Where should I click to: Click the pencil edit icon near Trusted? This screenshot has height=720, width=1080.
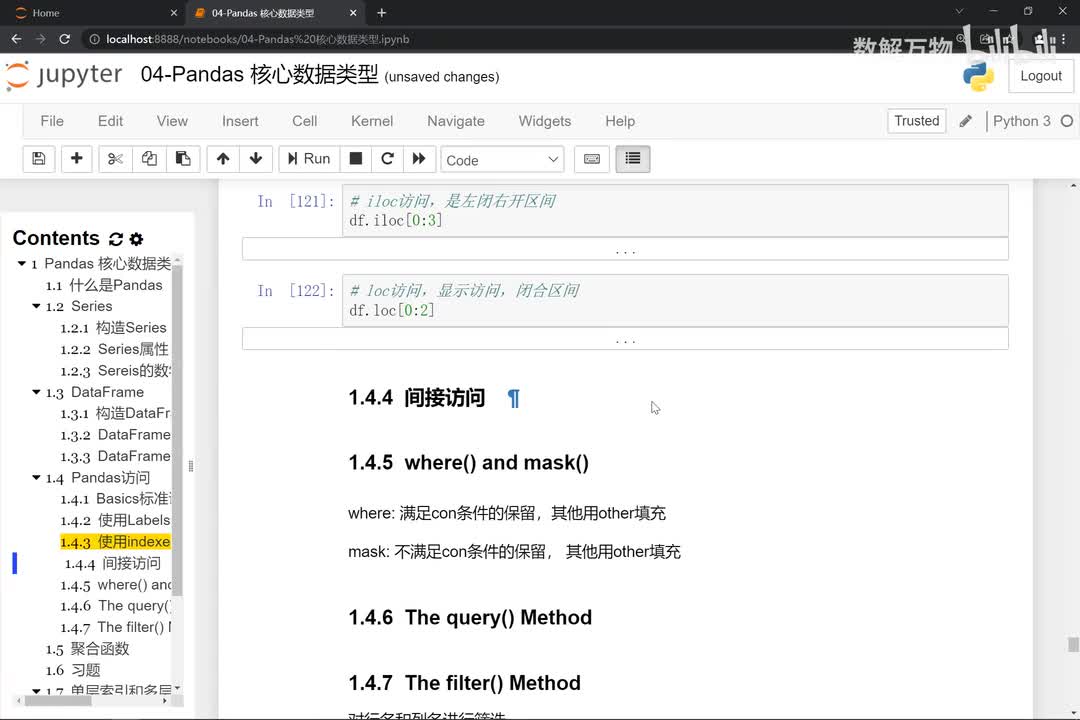pos(966,121)
